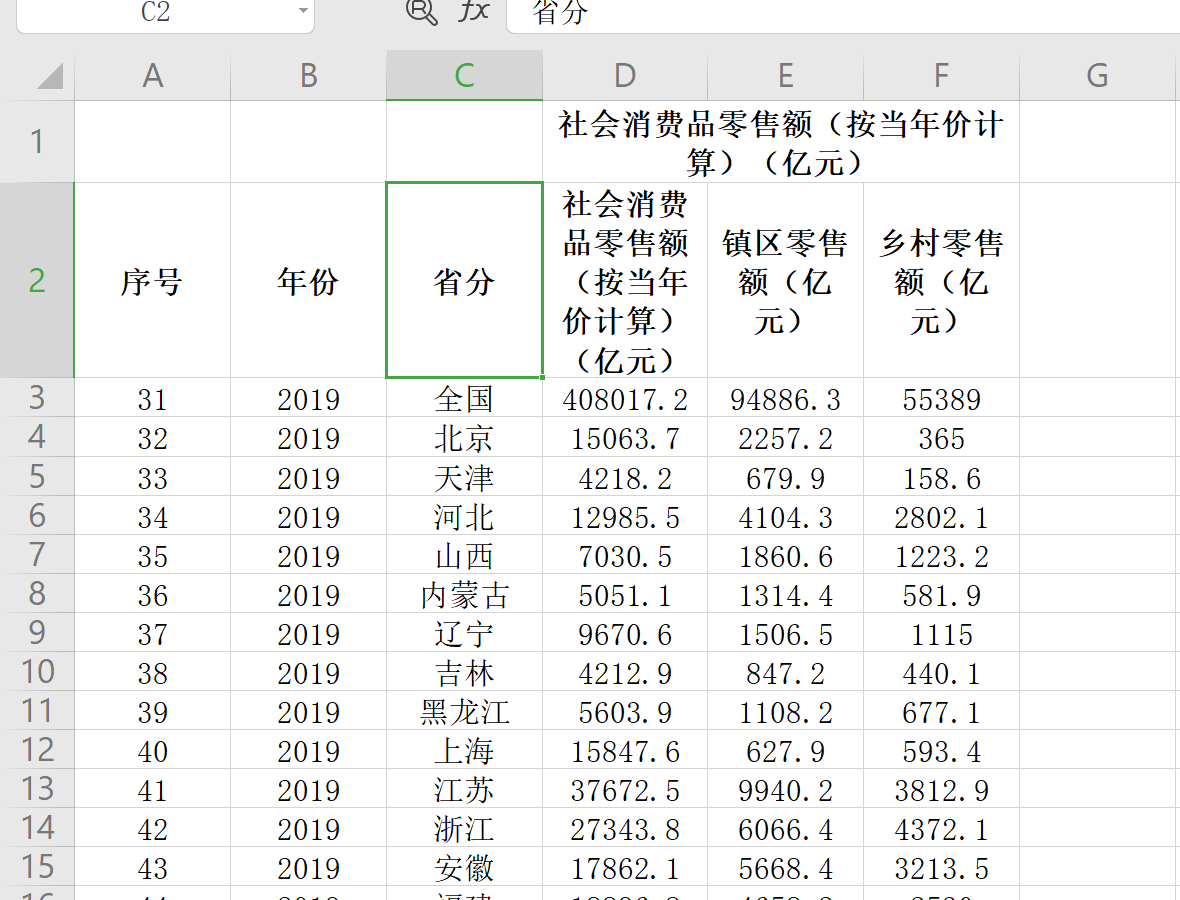Viewport: 1180px width, 900px height.
Task: Click the cell 吉林
Action: click(464, 672)
